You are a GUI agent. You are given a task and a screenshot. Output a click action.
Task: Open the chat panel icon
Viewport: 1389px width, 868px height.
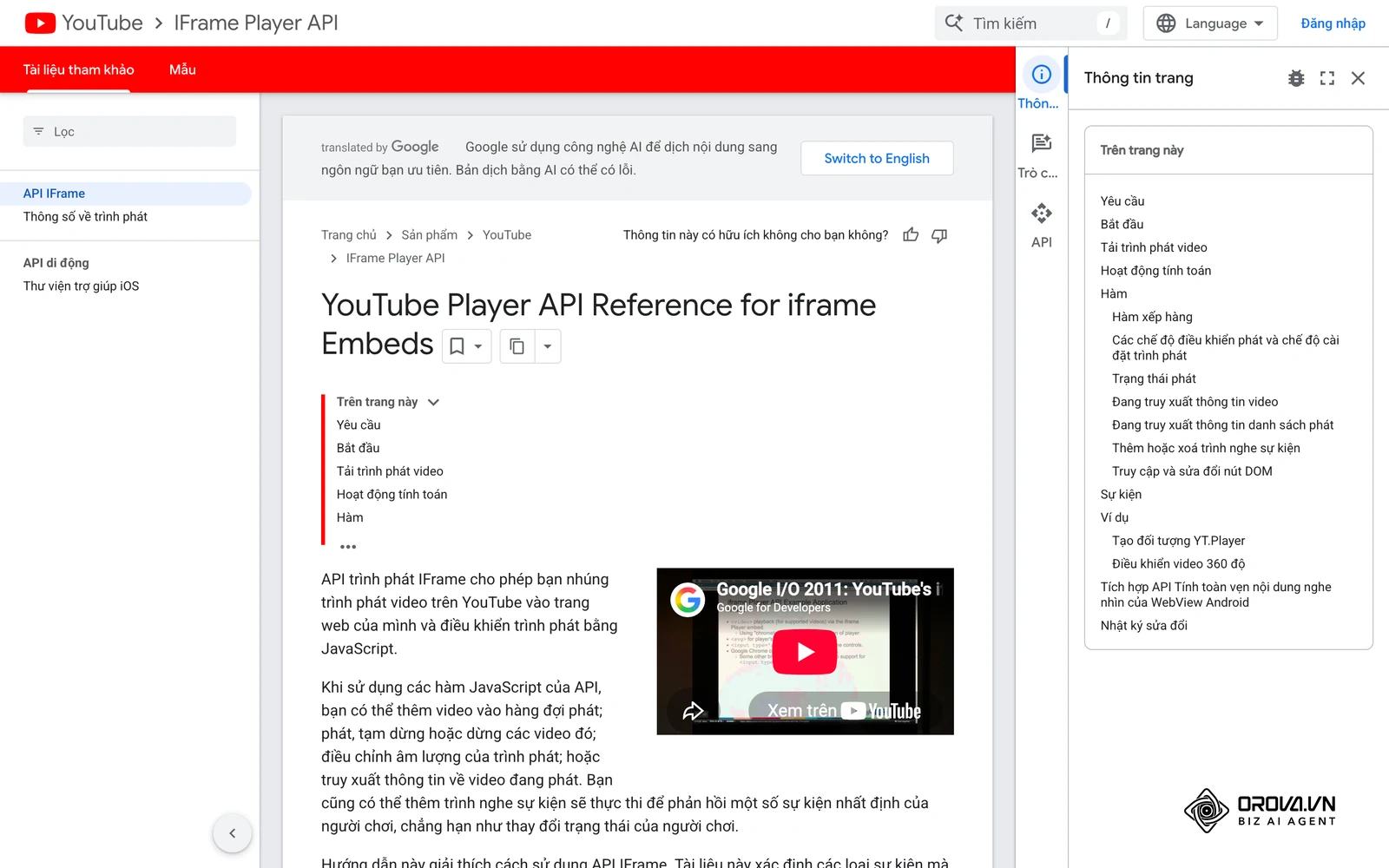click(1041, 143)
